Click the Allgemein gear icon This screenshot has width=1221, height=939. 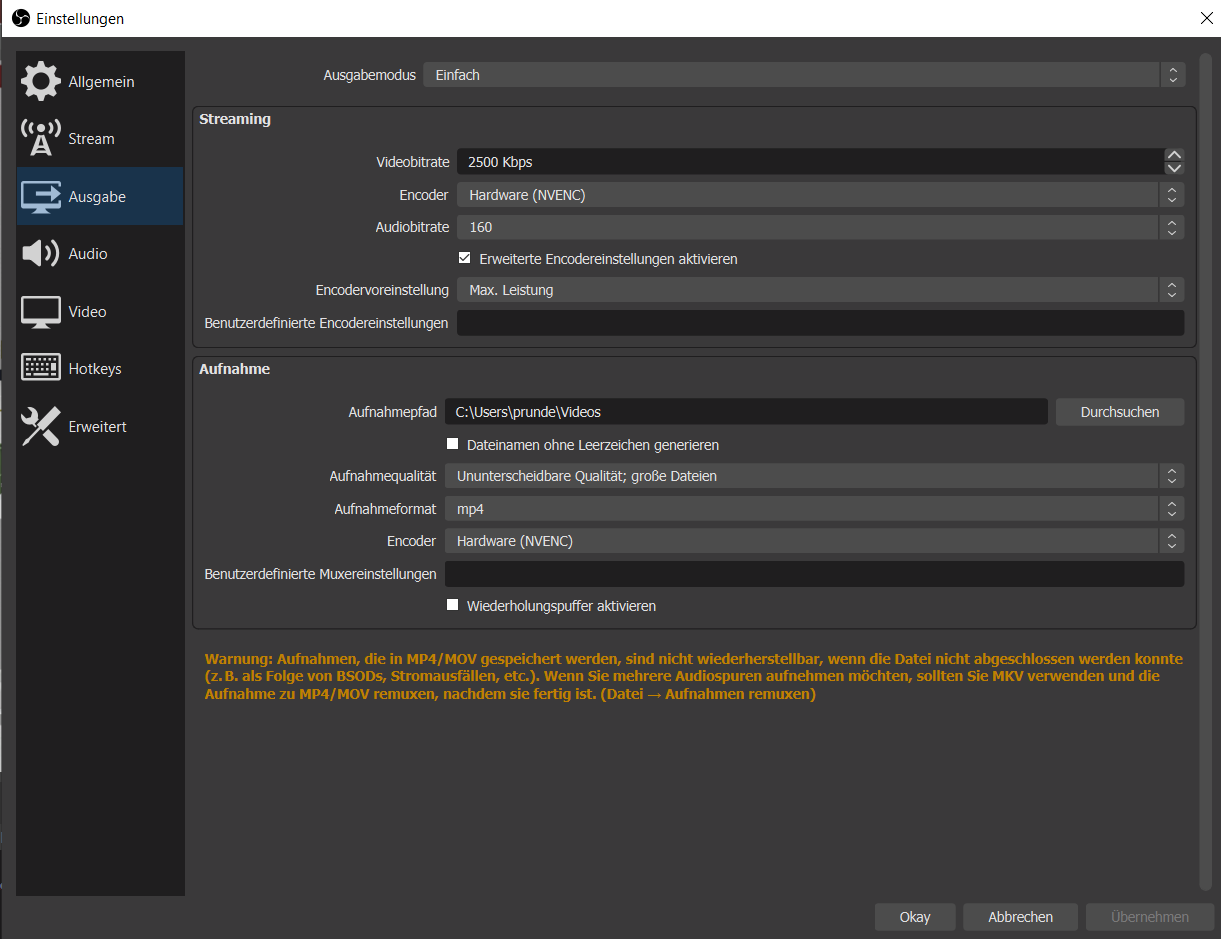(41, 81)
